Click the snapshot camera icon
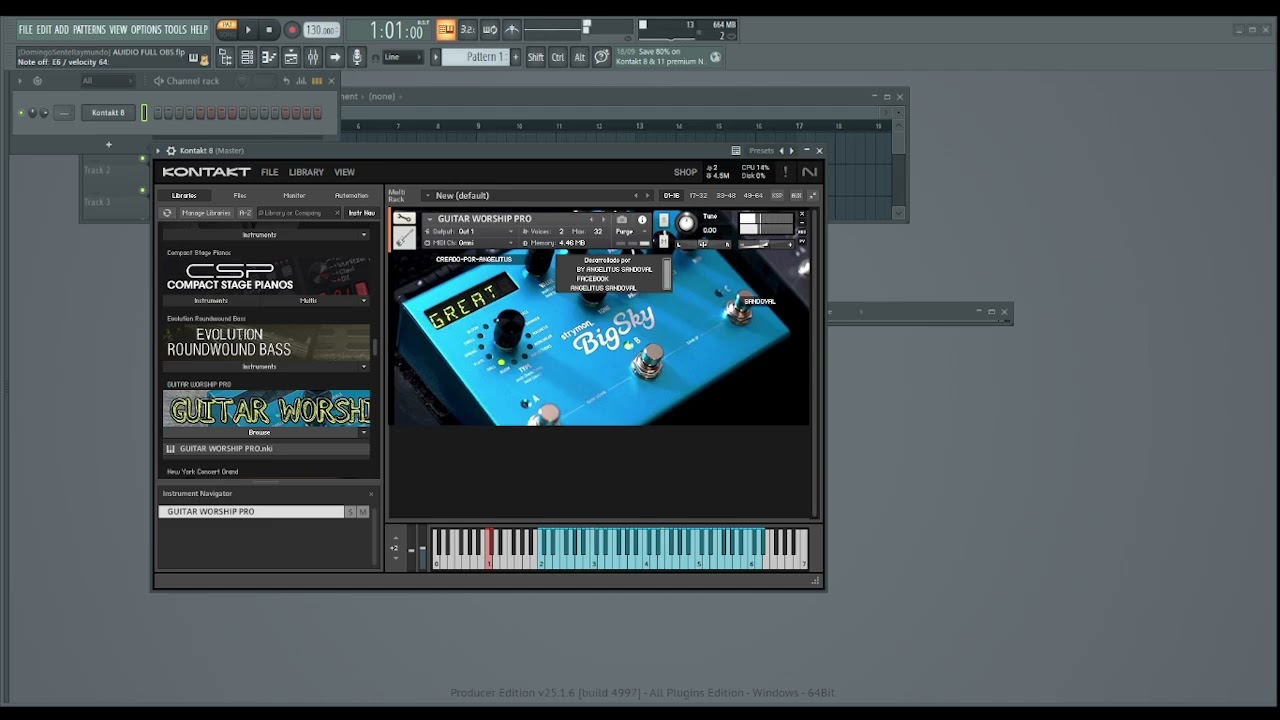1280x720 pixels. pos(622,219)
